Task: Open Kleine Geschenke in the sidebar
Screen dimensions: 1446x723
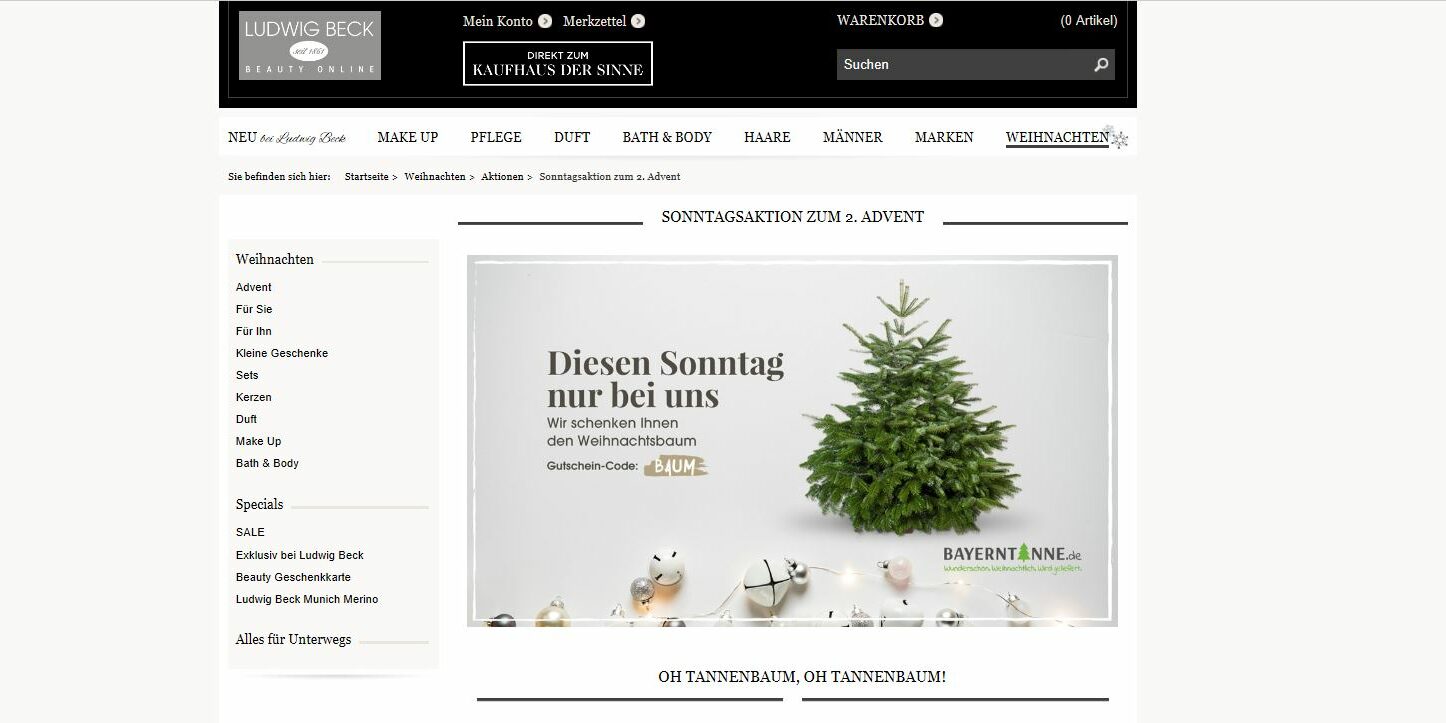Action: click(282, 353)
